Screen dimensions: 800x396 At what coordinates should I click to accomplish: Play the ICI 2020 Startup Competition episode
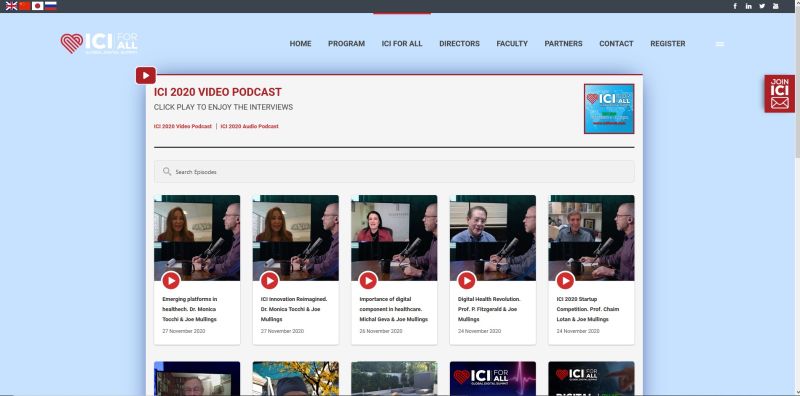pos(565,280)
